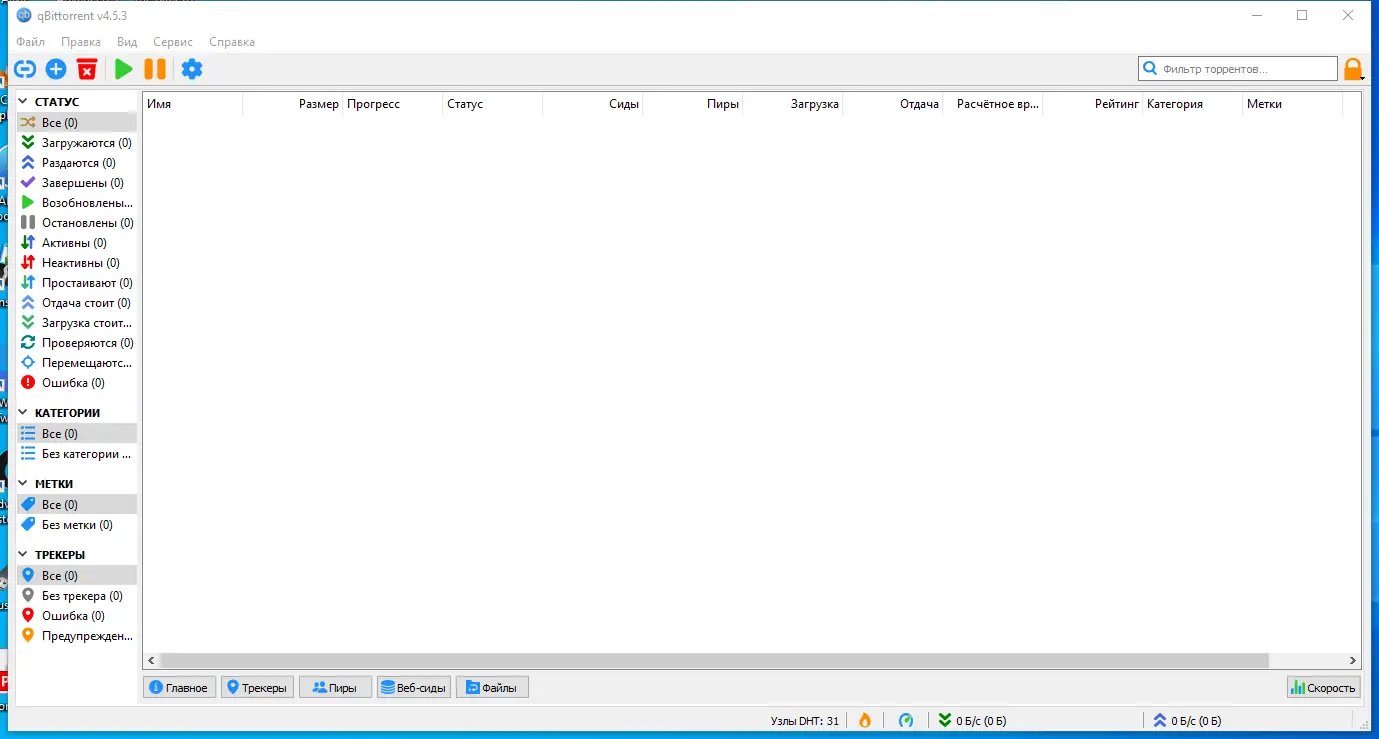Pause torrents using the orange pause icon
The height and width of the screenshot is (739, 1379).
tap(155, 68)
